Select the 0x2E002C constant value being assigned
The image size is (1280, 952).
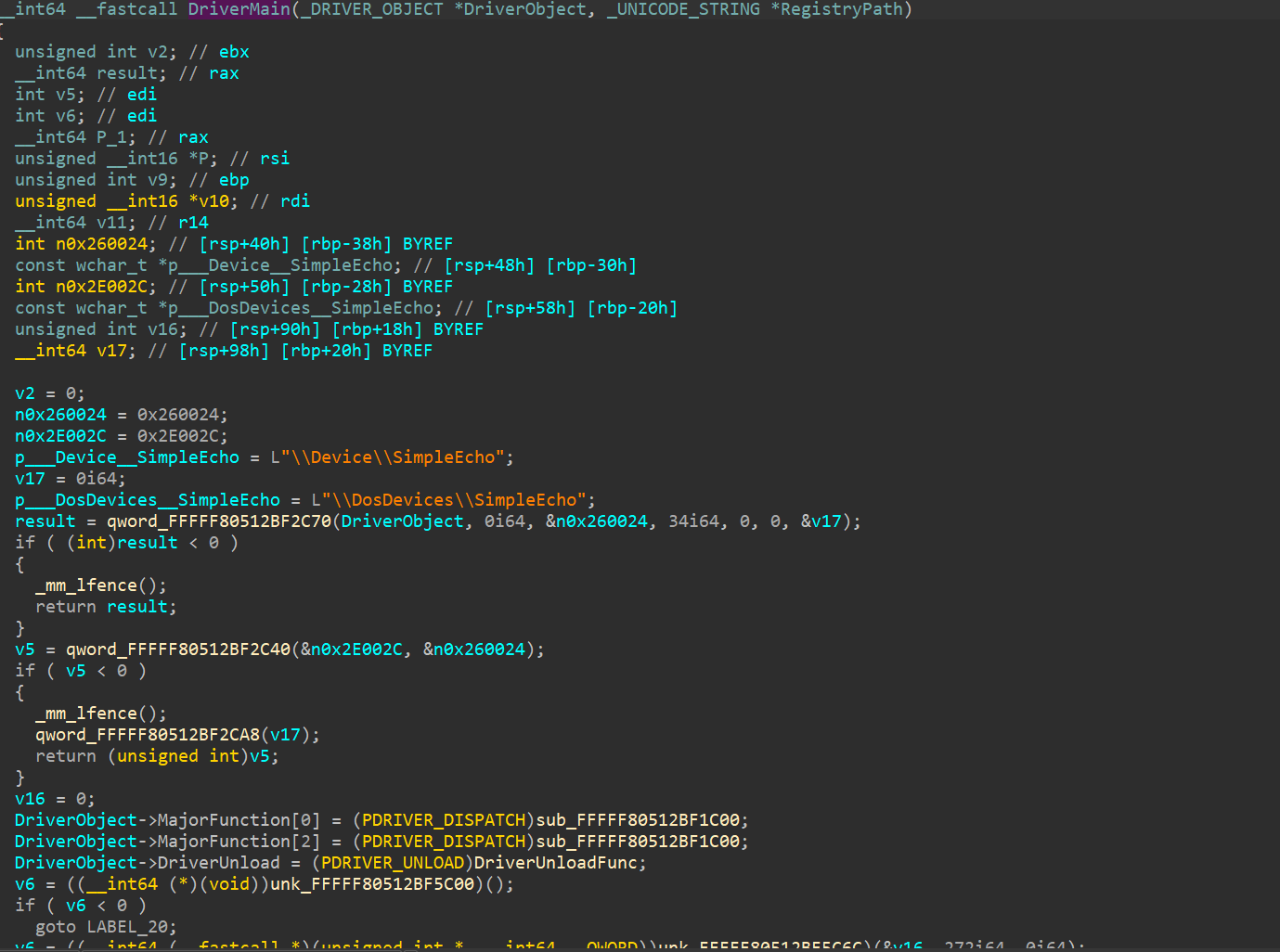(178, 436)
